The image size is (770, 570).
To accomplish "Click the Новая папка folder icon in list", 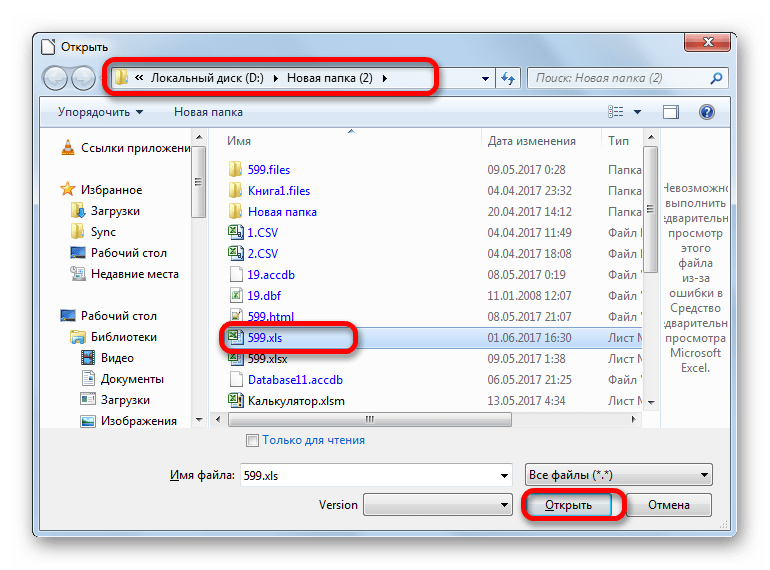I will click(x=235, y=212).
